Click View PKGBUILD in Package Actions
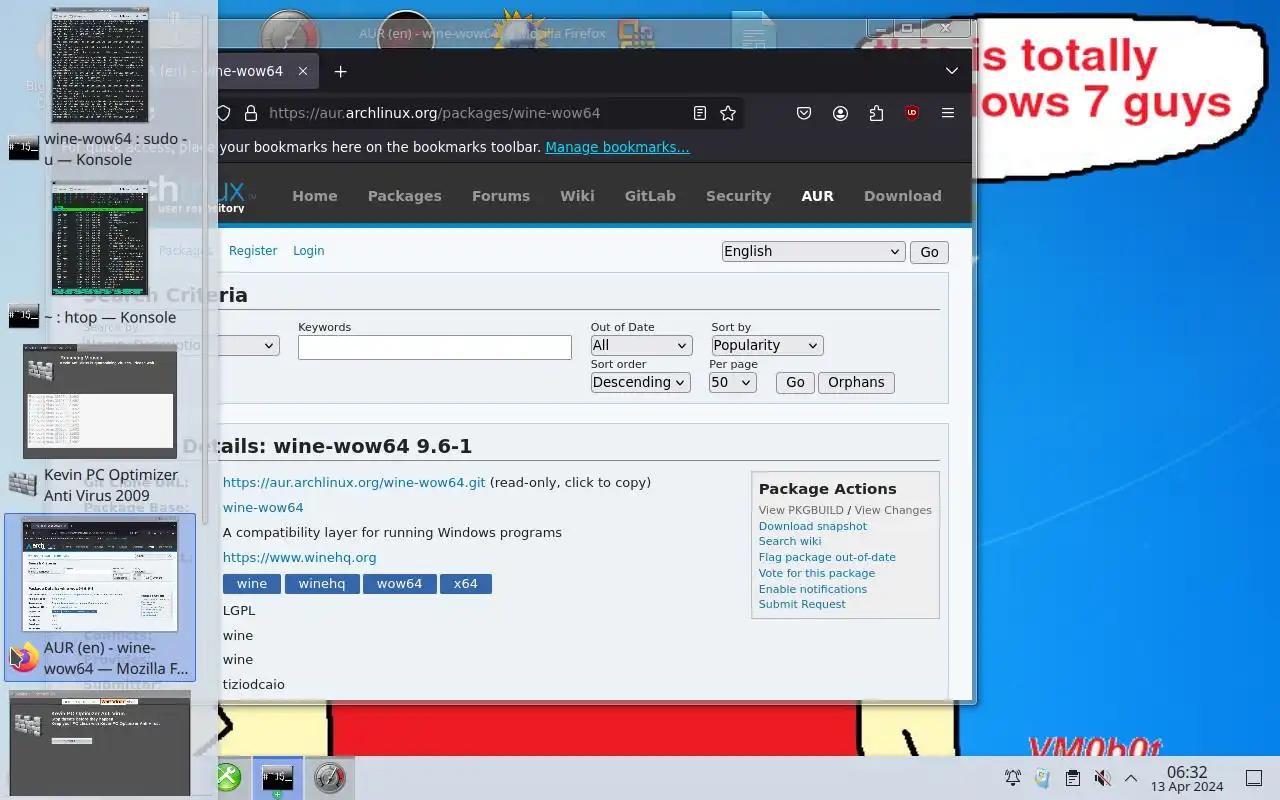 tap(801, 510)
